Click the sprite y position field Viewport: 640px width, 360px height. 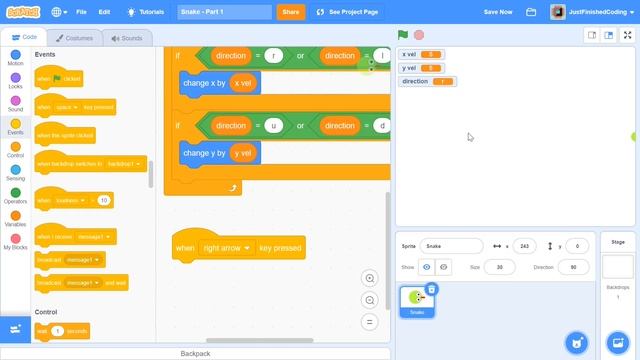pos(577,246)
